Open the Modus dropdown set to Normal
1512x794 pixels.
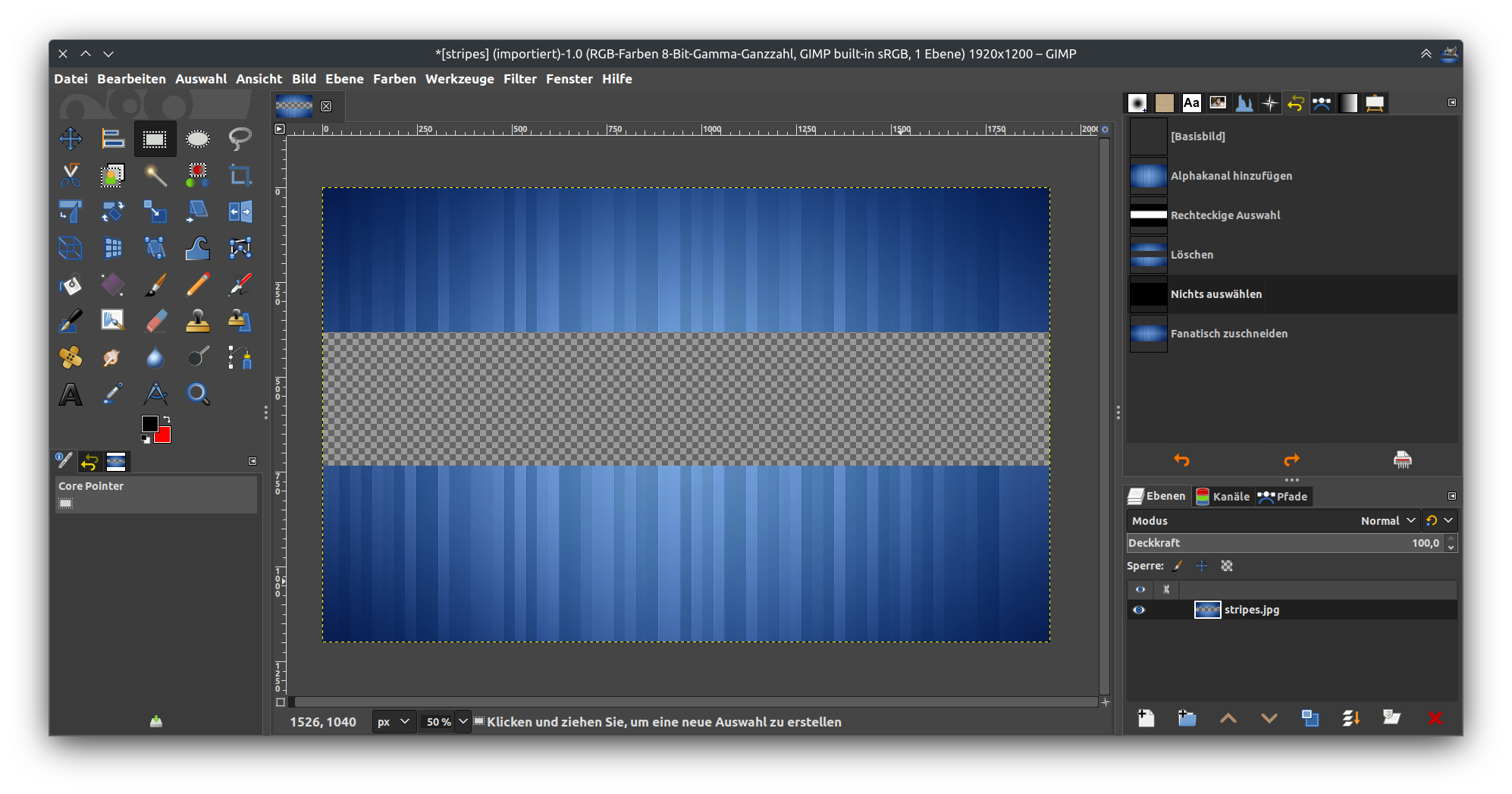1387,520
